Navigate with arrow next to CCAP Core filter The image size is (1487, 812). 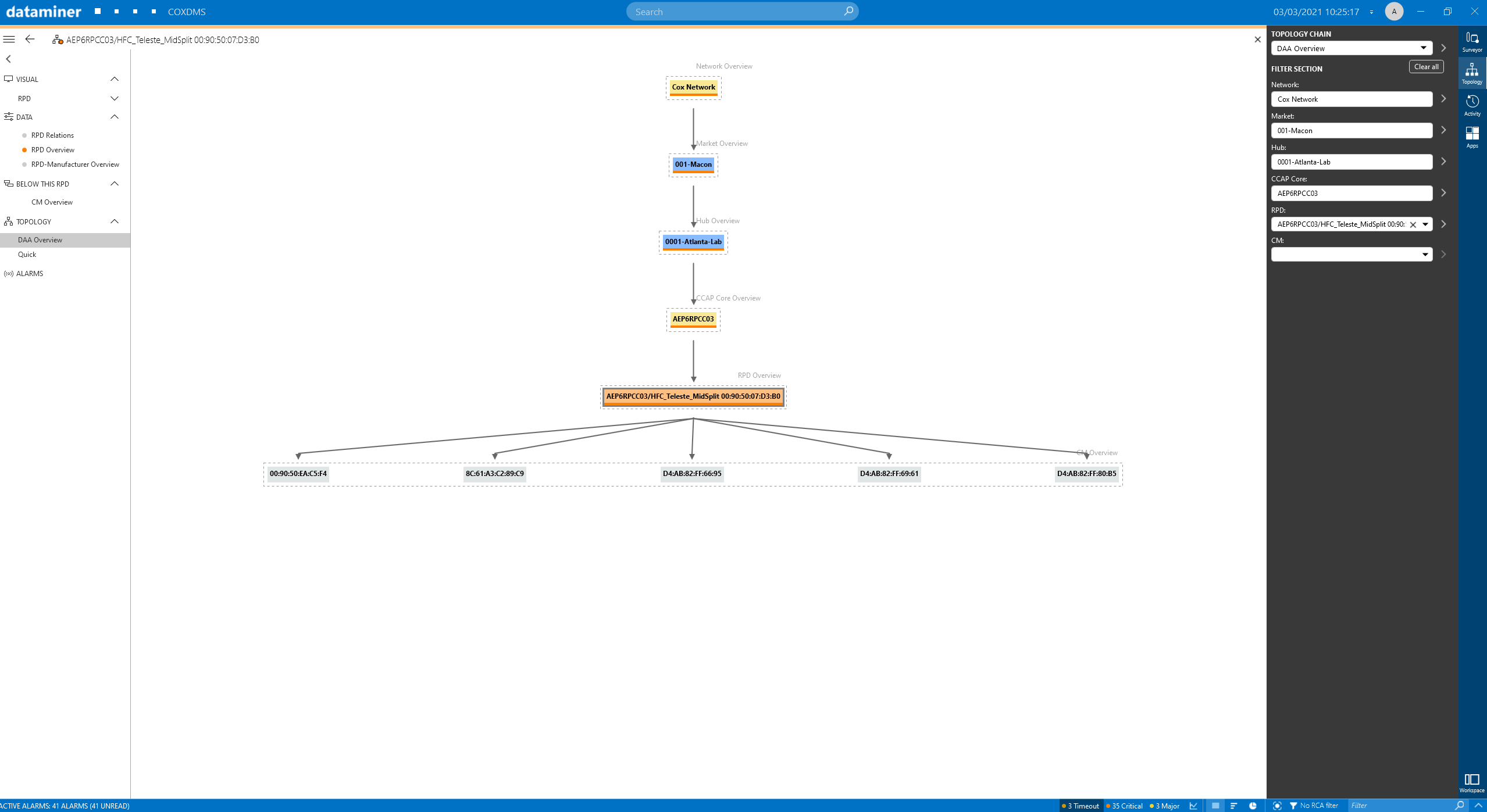1443,193
